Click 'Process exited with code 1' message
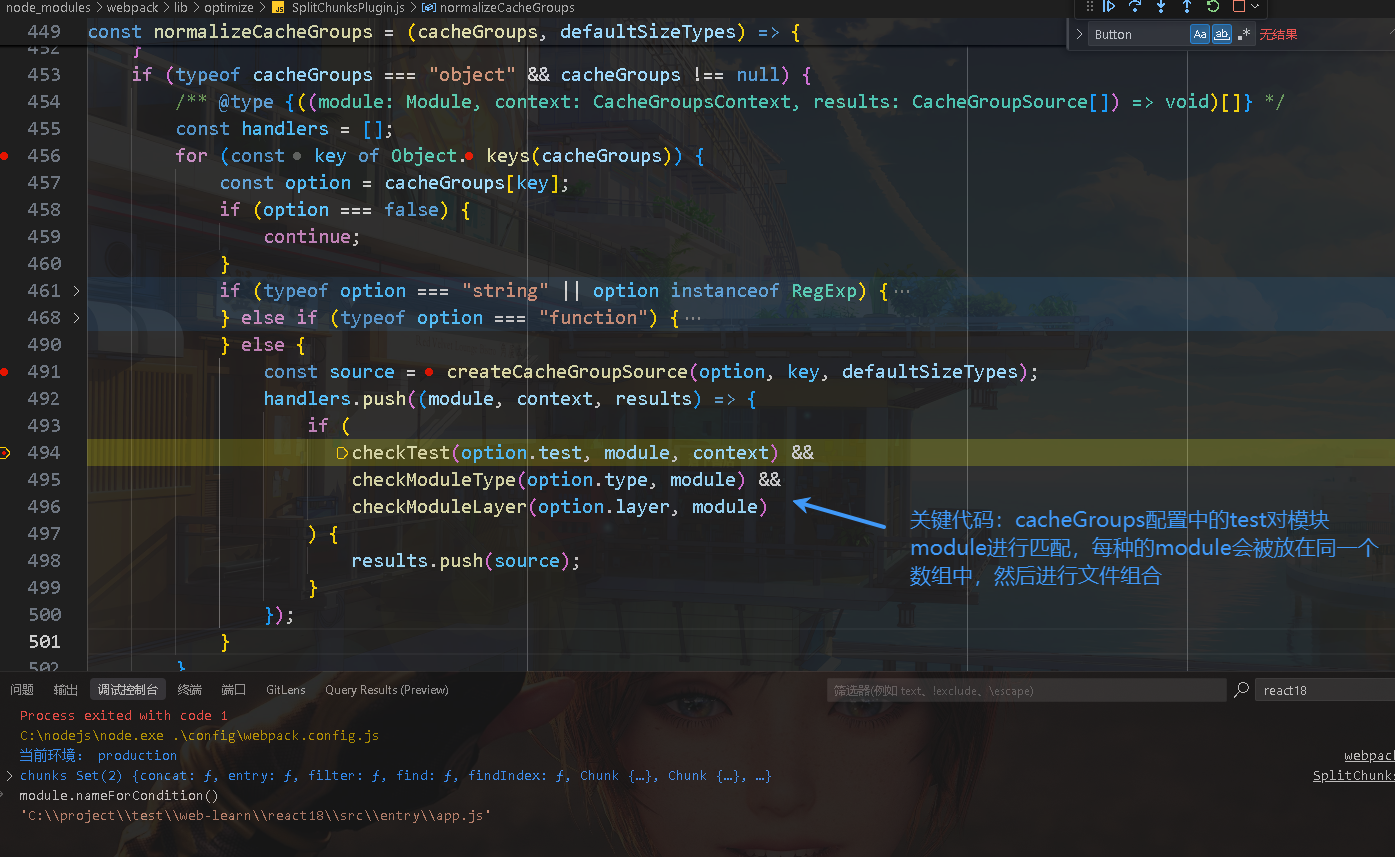Image resolution: width=1395 pixels, height=857 pixels. pos(124,716)
